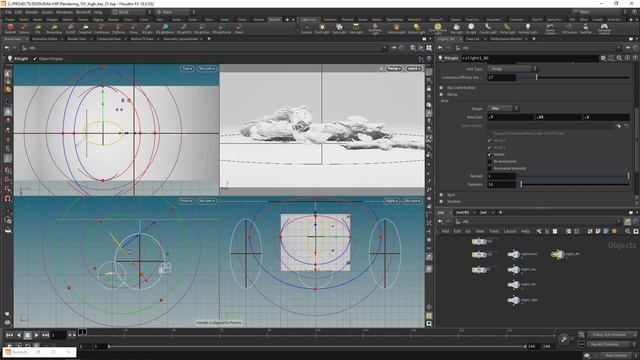Open the Layout menu in network editor

(x=510, y=231)
